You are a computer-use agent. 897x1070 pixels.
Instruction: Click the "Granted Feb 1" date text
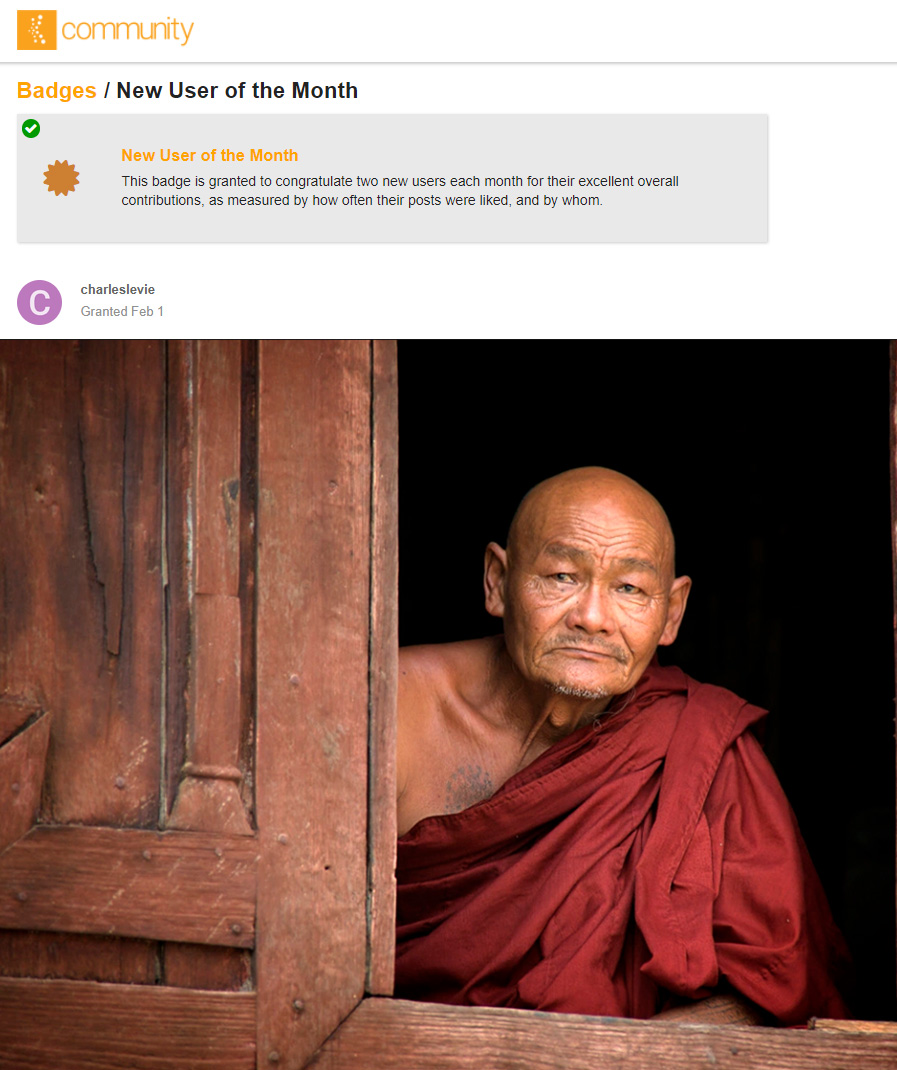click(122, 311)
